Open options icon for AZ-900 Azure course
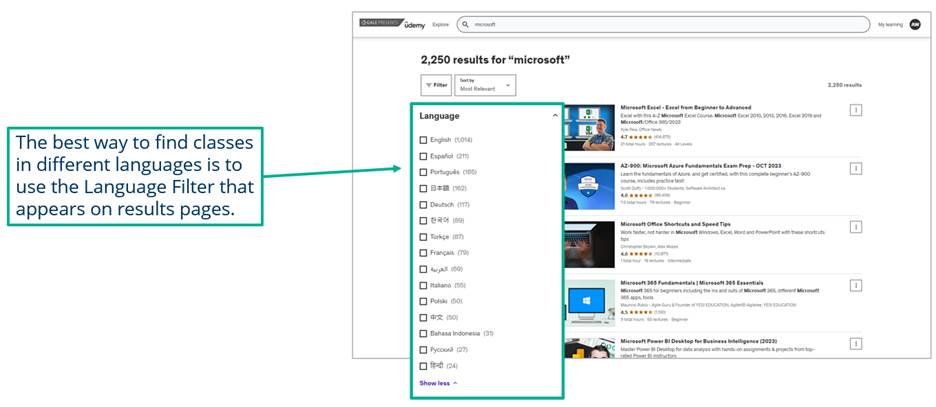This screenshot has height=407, width=936. click(855, 168)
